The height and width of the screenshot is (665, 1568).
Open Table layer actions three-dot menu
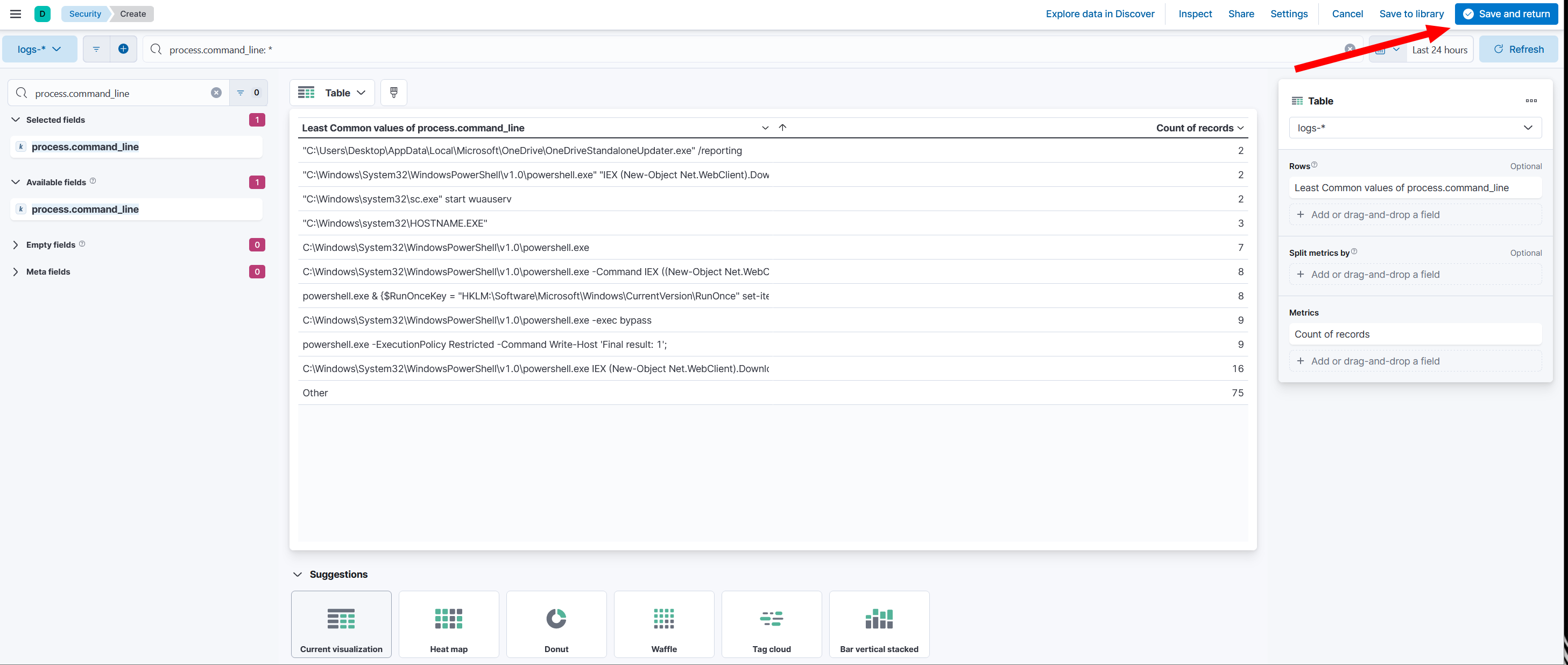point(1531,101)
